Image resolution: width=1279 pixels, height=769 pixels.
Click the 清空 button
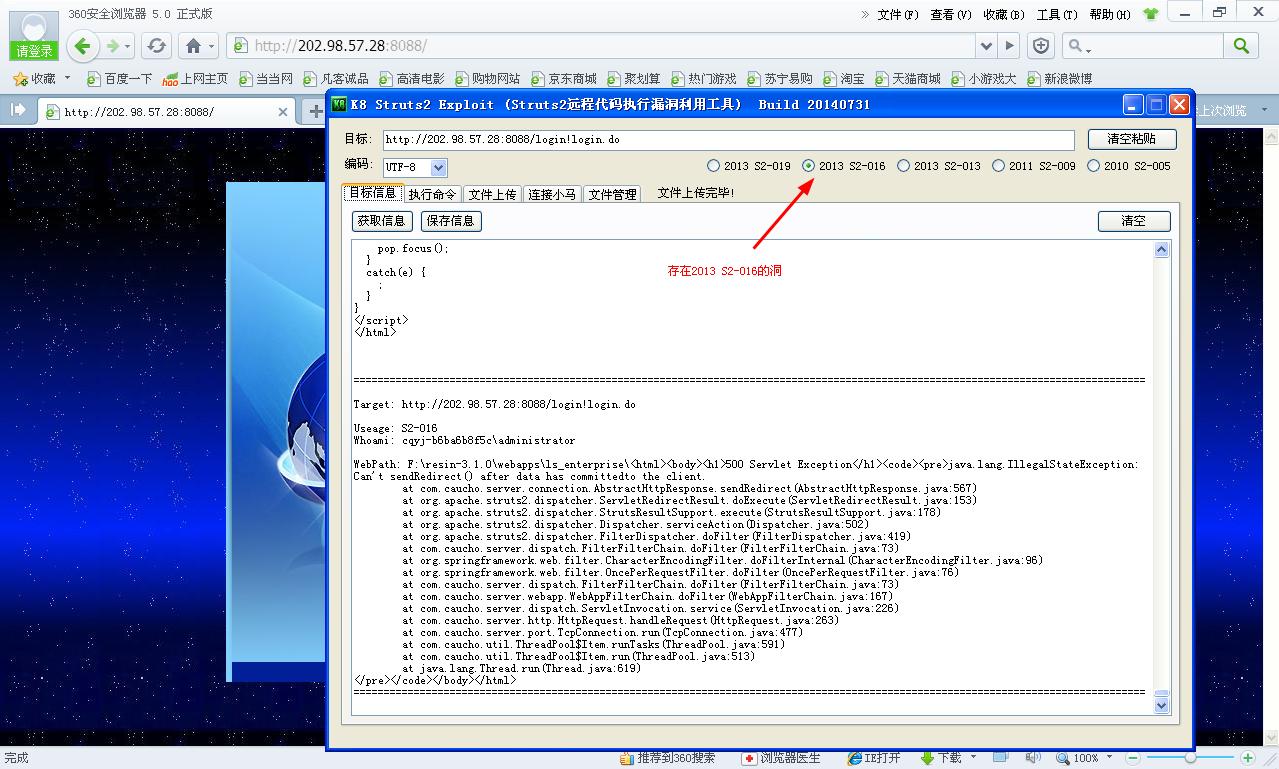click(1134, 221)
